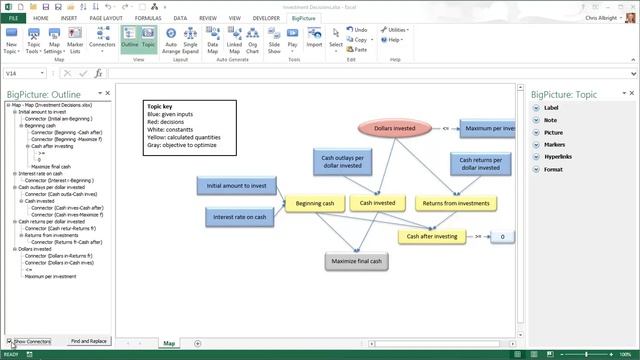Click the zoom slider handle

(587, 354)
